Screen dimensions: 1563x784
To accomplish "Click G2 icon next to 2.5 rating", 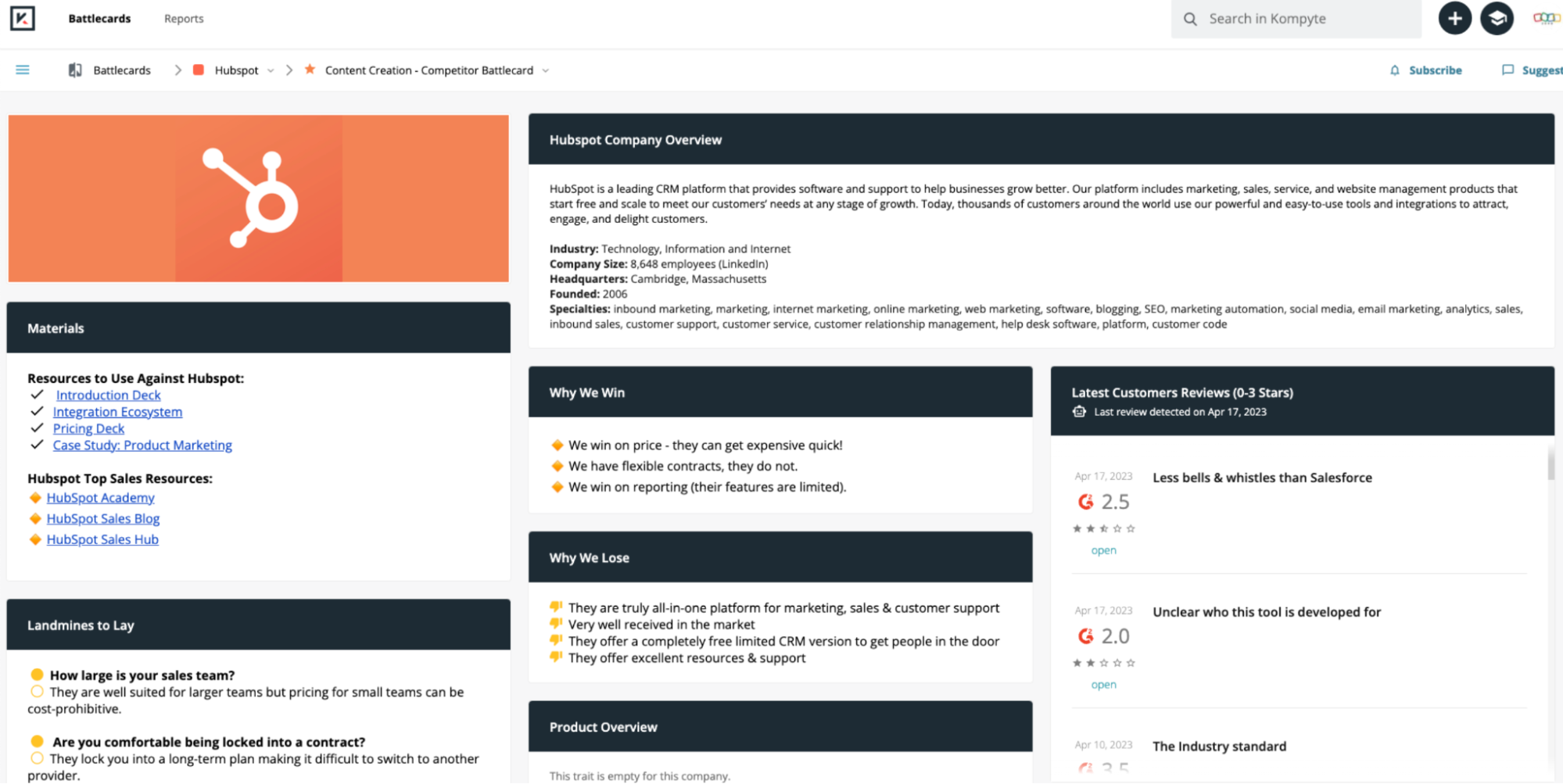I will click(1085, 502).
